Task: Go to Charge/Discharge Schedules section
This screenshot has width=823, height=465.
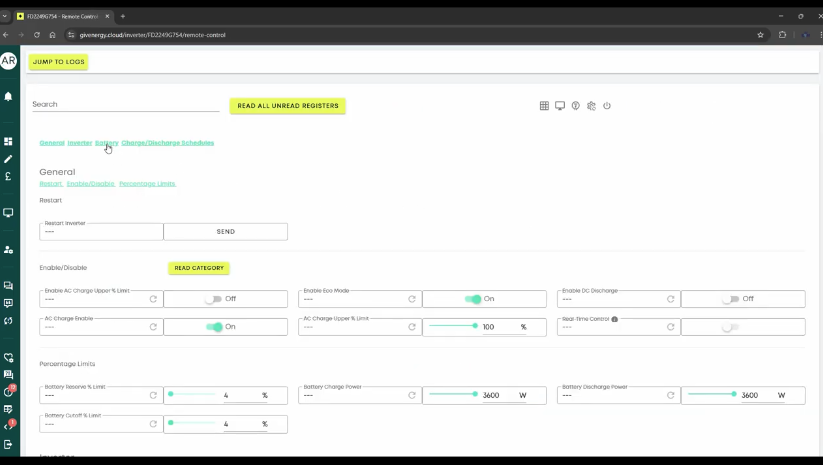Action: 167,143
